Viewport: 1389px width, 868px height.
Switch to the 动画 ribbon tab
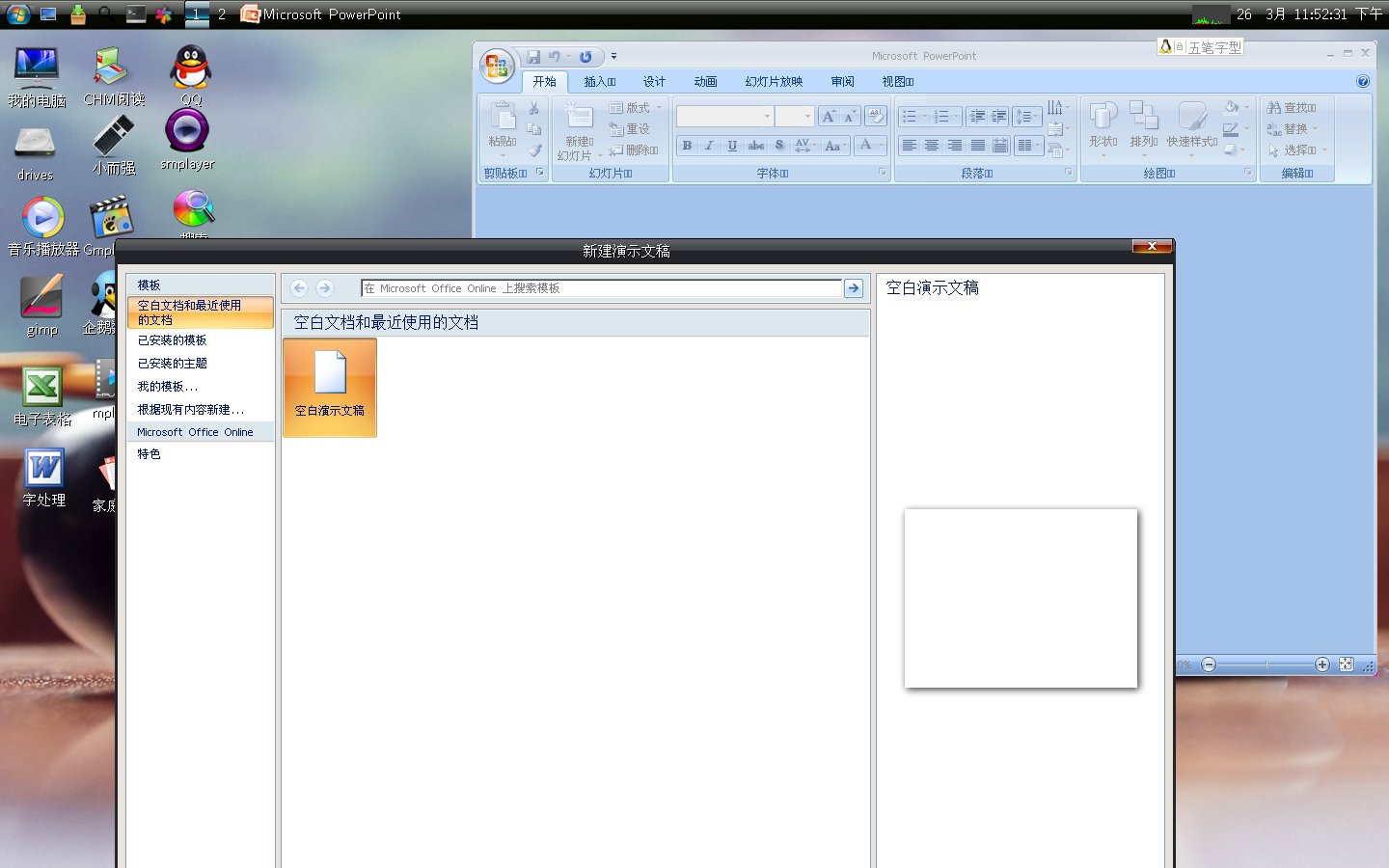[x=706, y=82]
